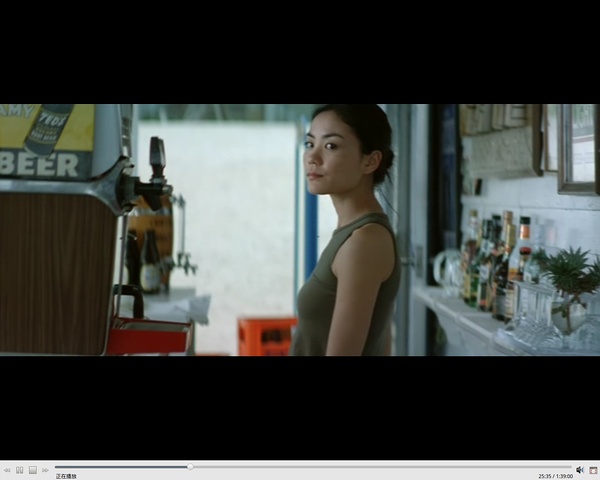Toggle fullscreen with the bottom-right icon
Screen dimensions: 600x480
593,469
